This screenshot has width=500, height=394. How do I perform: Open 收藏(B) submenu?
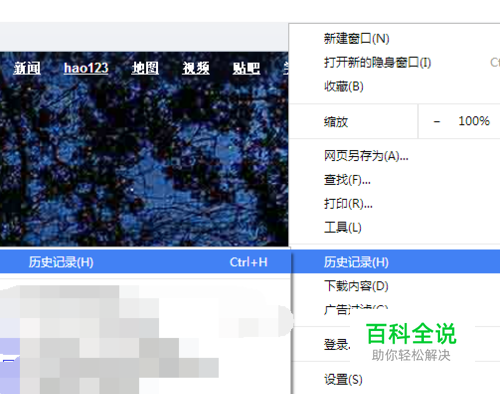[343, 86]
